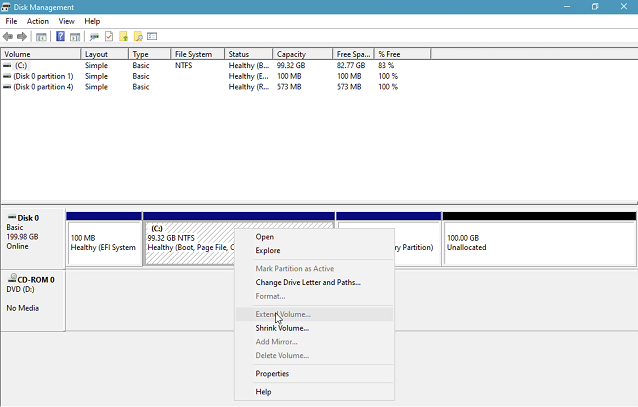
Task: Click the Forward arrow toolbar icon
Action: [x=23, y=37]
